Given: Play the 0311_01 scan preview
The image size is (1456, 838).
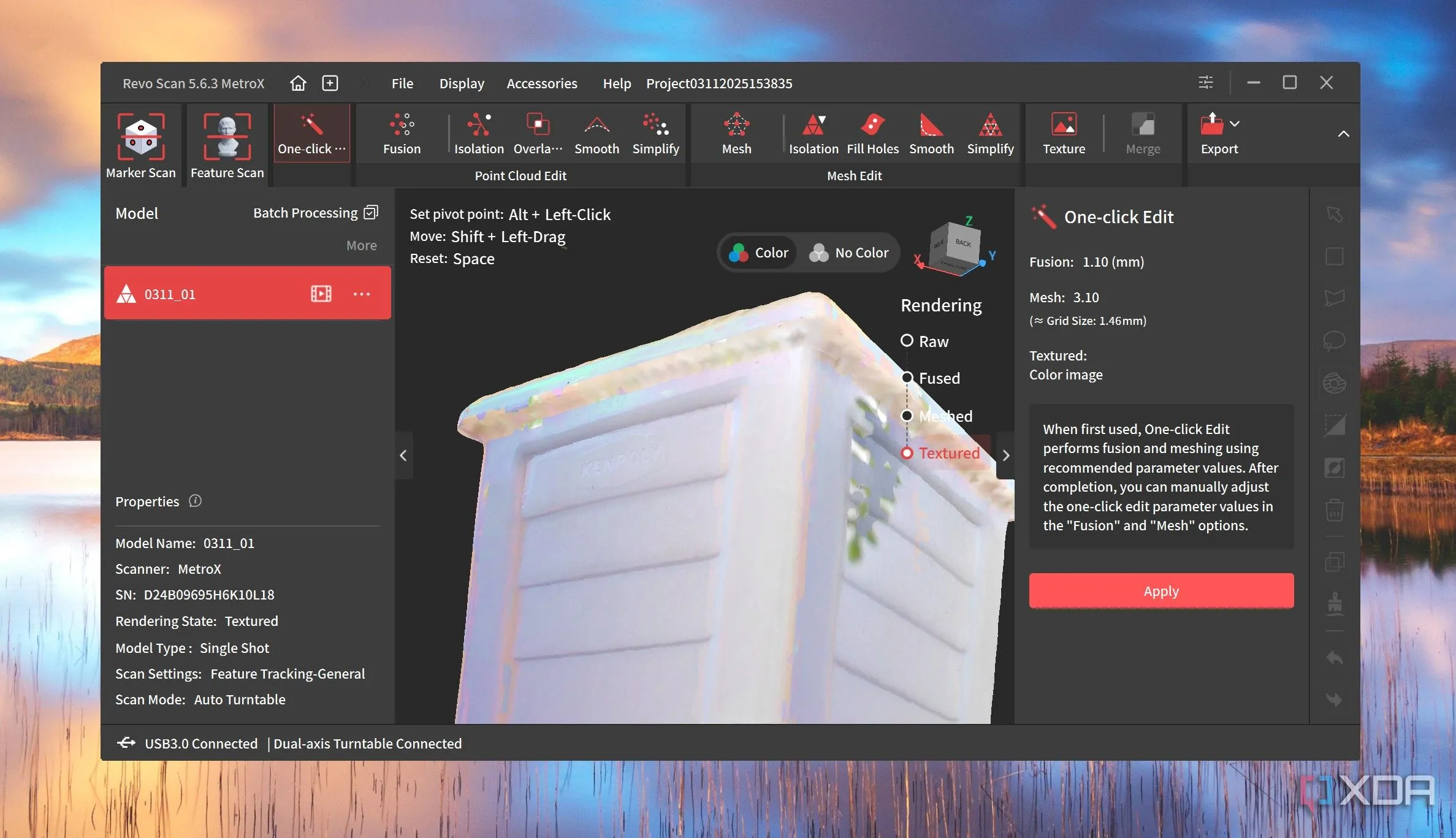Looking at the screenshot, I should coord(321,294).
